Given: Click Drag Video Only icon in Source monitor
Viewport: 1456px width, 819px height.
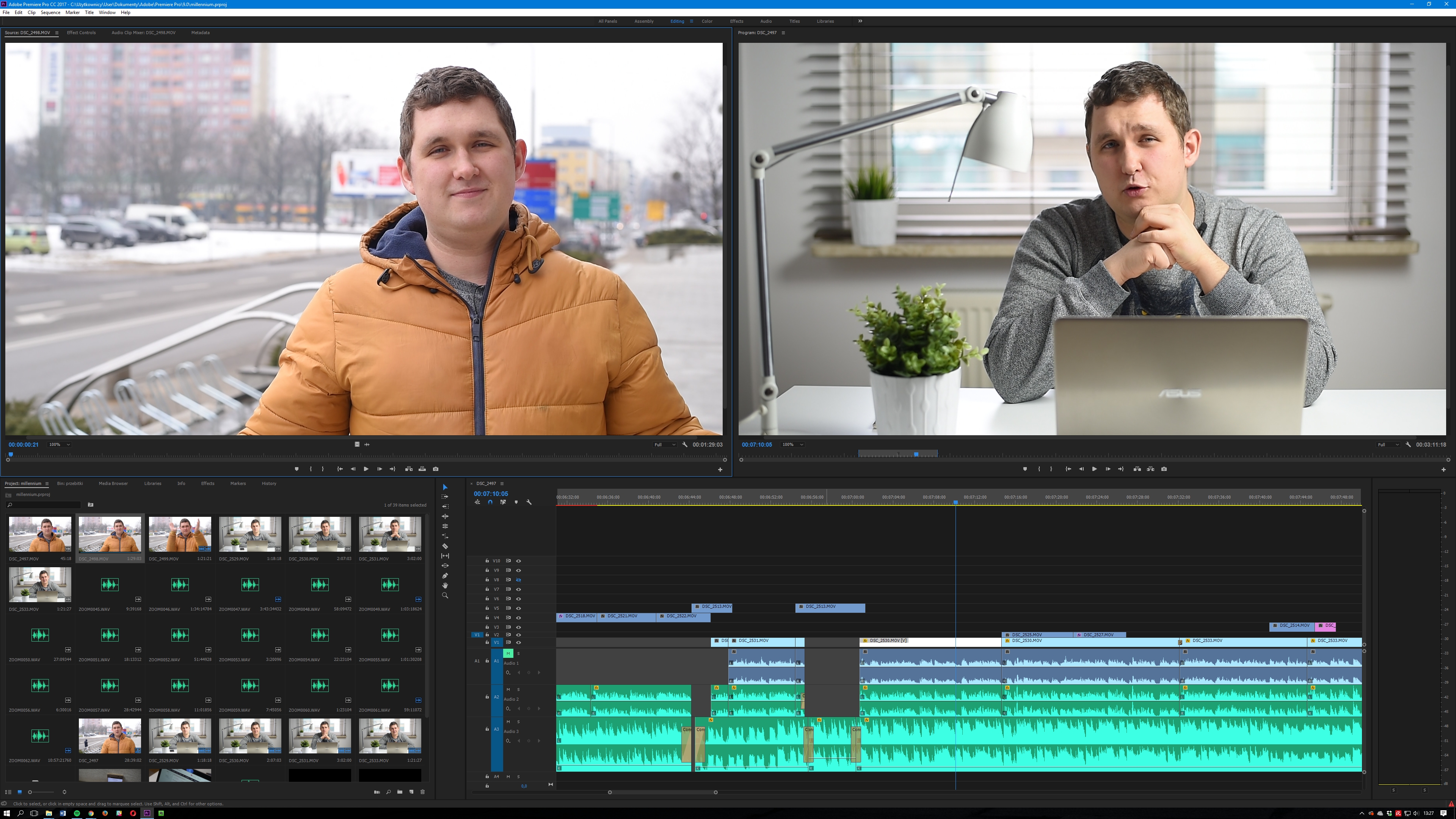Looking at the screenshot, I should pos(357,444).
